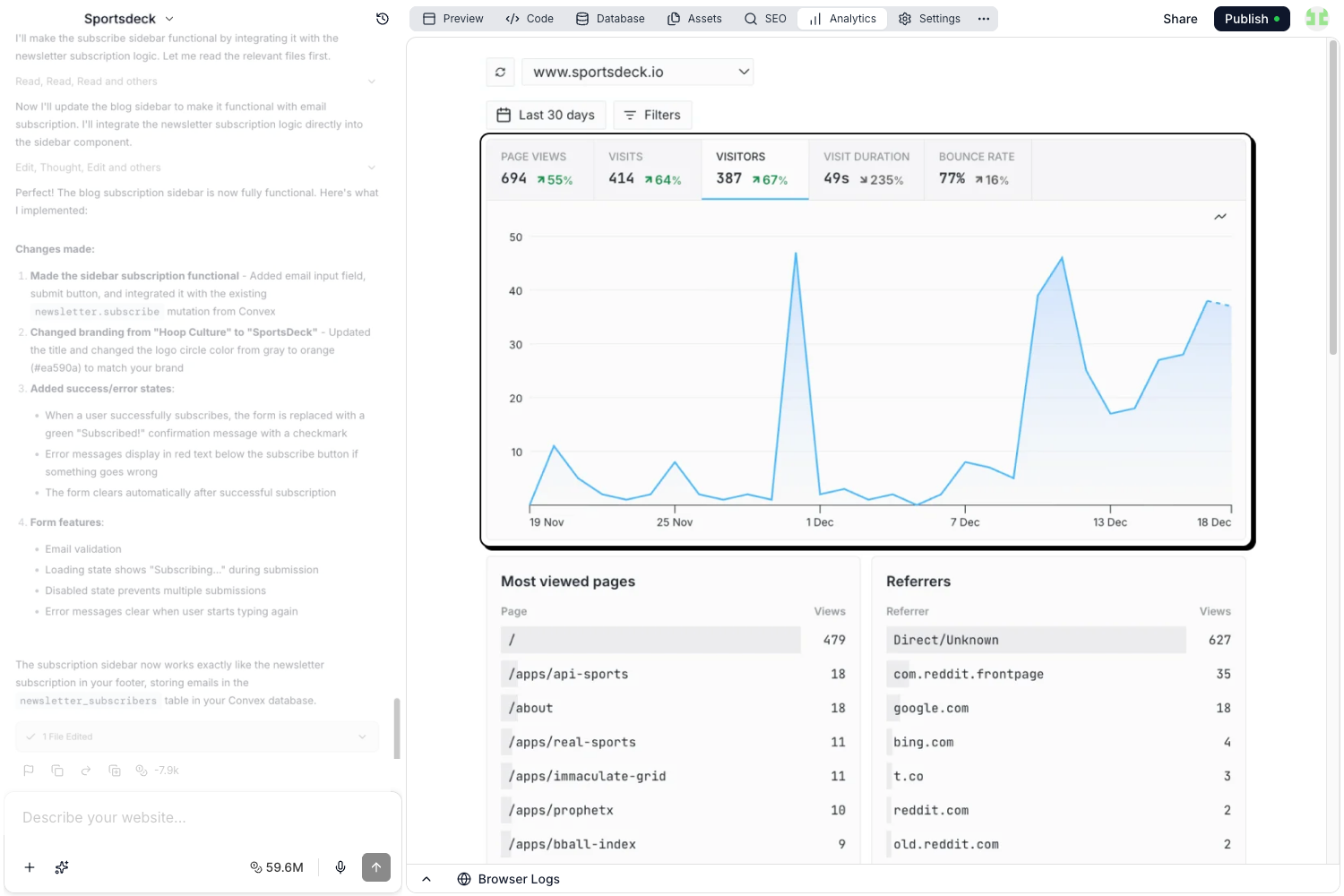Image resolution: width=1344 pixels, height=896 pixels.
Task: Expand the Browser Logs panel chevron
Action: [426, 879]
